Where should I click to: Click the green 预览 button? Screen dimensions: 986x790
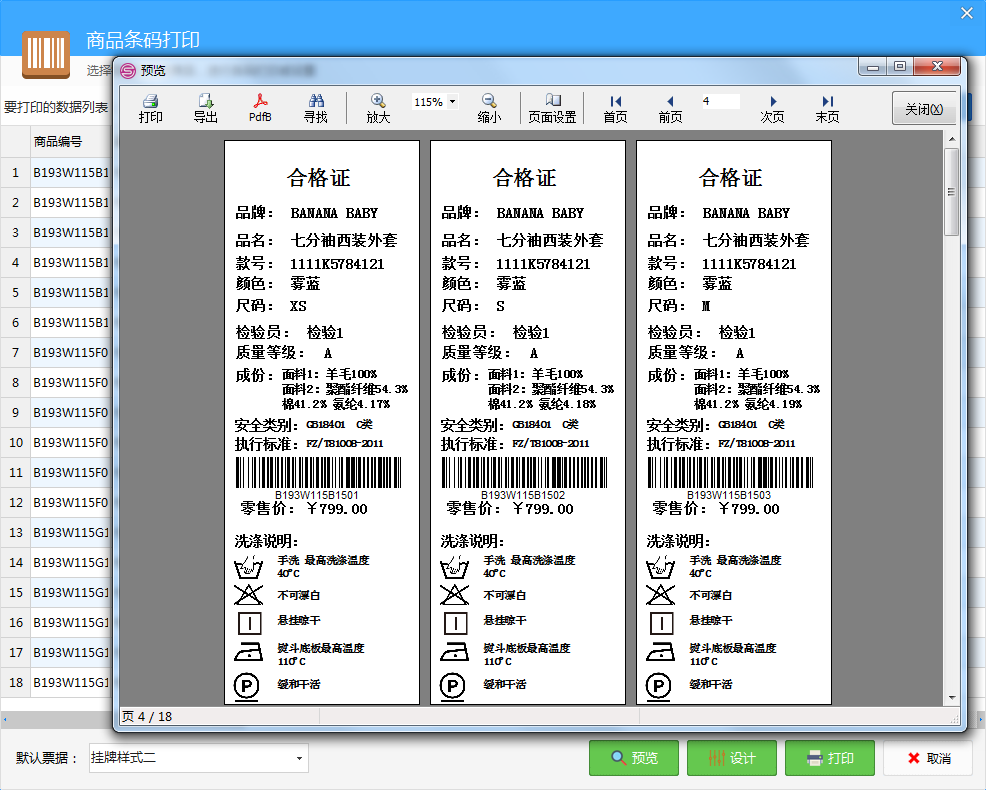click(634, 758)
